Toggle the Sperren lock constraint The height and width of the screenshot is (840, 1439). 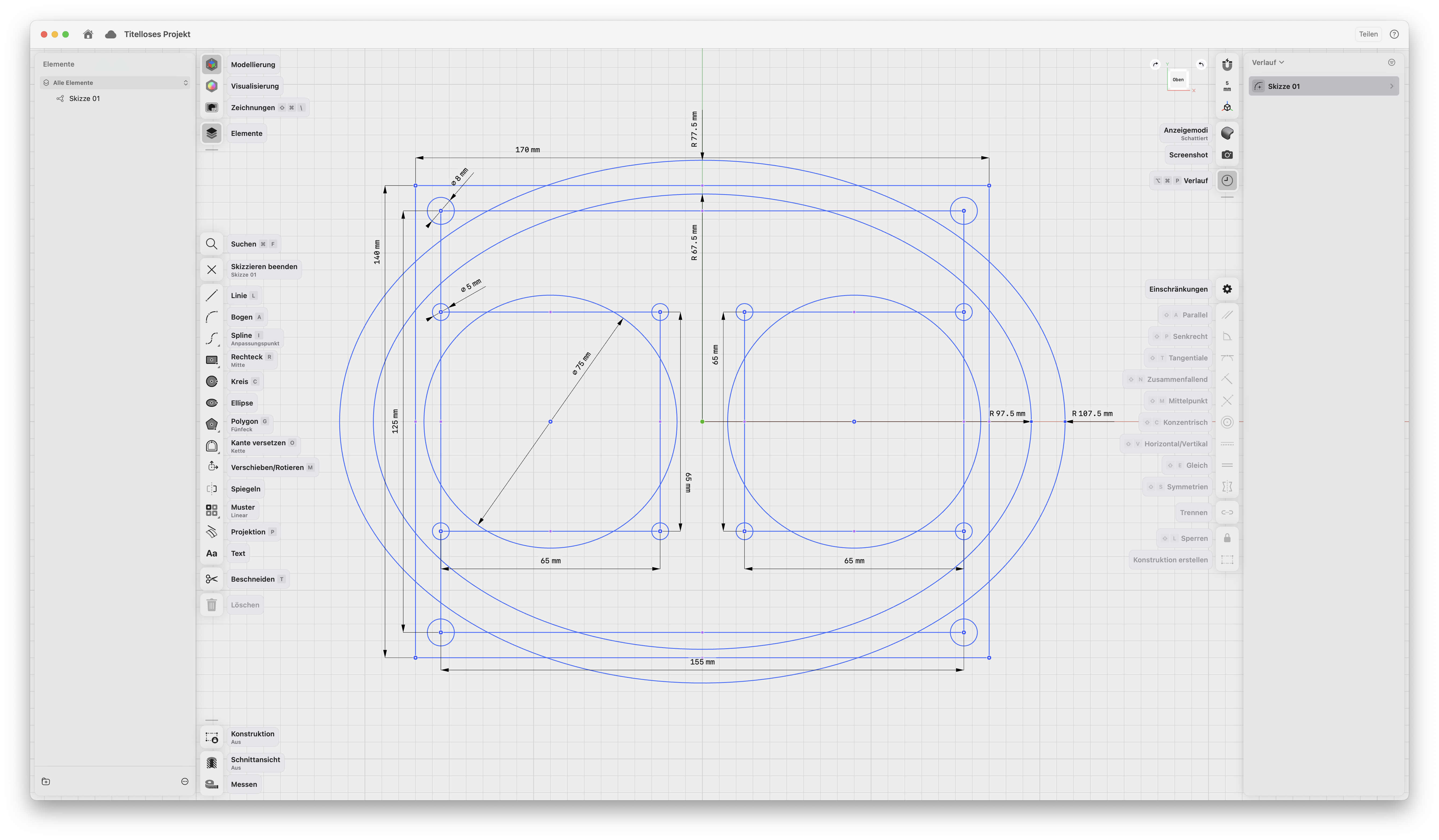click(x=1226, y=538)
